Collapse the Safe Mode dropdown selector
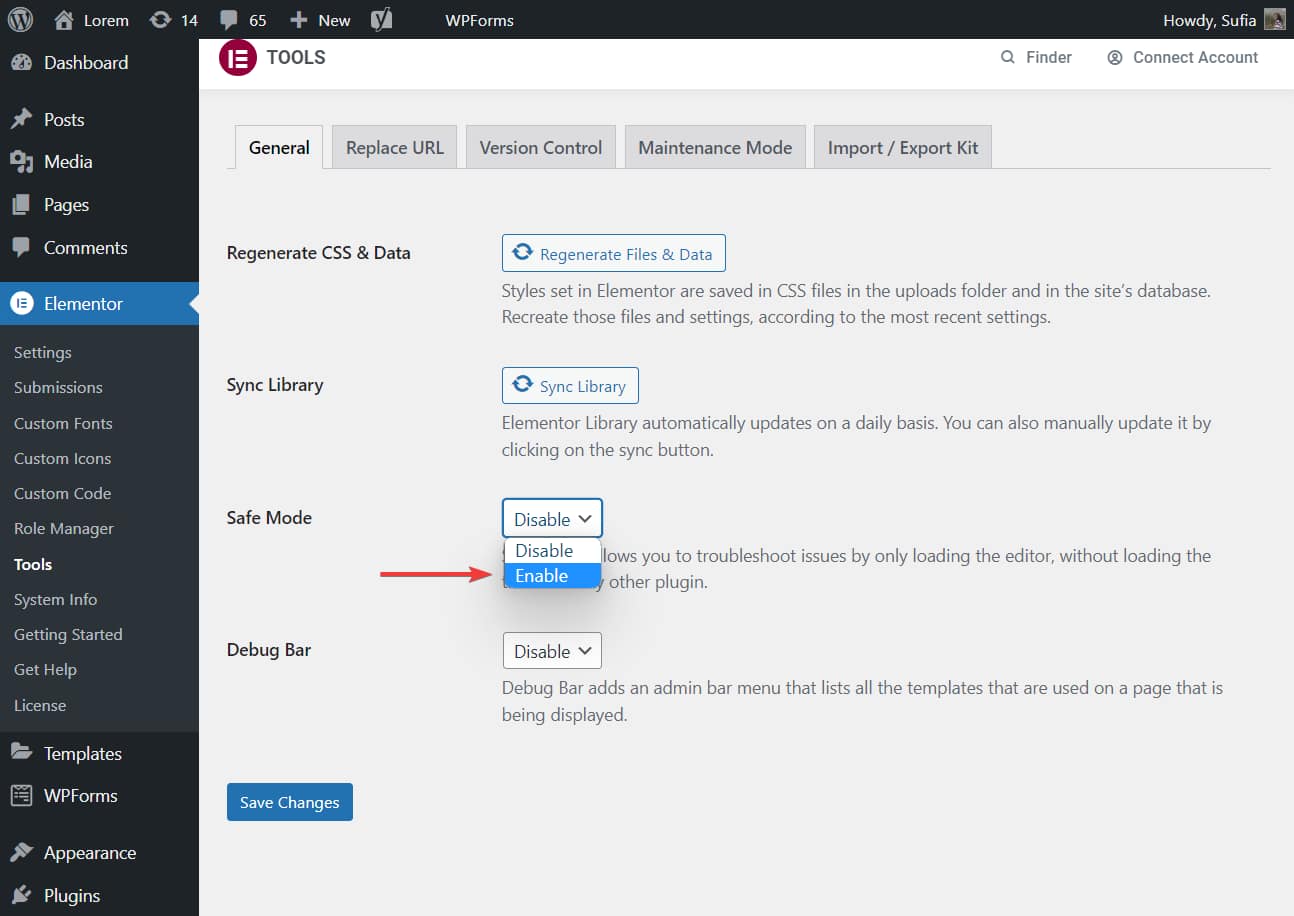The width and height of the screenshot is (1294, 916). [551, 518]
